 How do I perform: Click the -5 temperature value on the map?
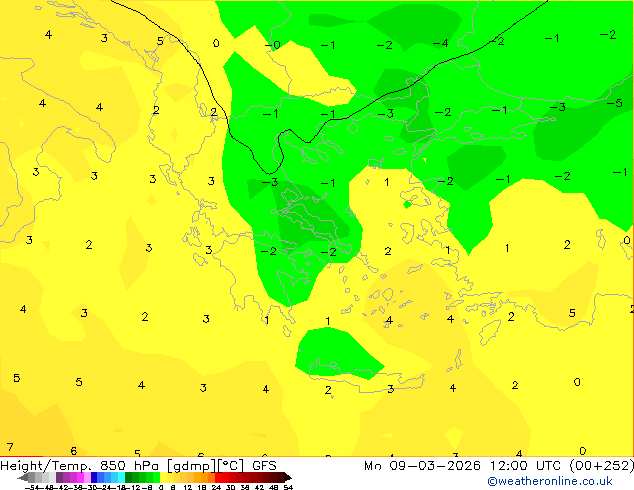pos(615,103)
